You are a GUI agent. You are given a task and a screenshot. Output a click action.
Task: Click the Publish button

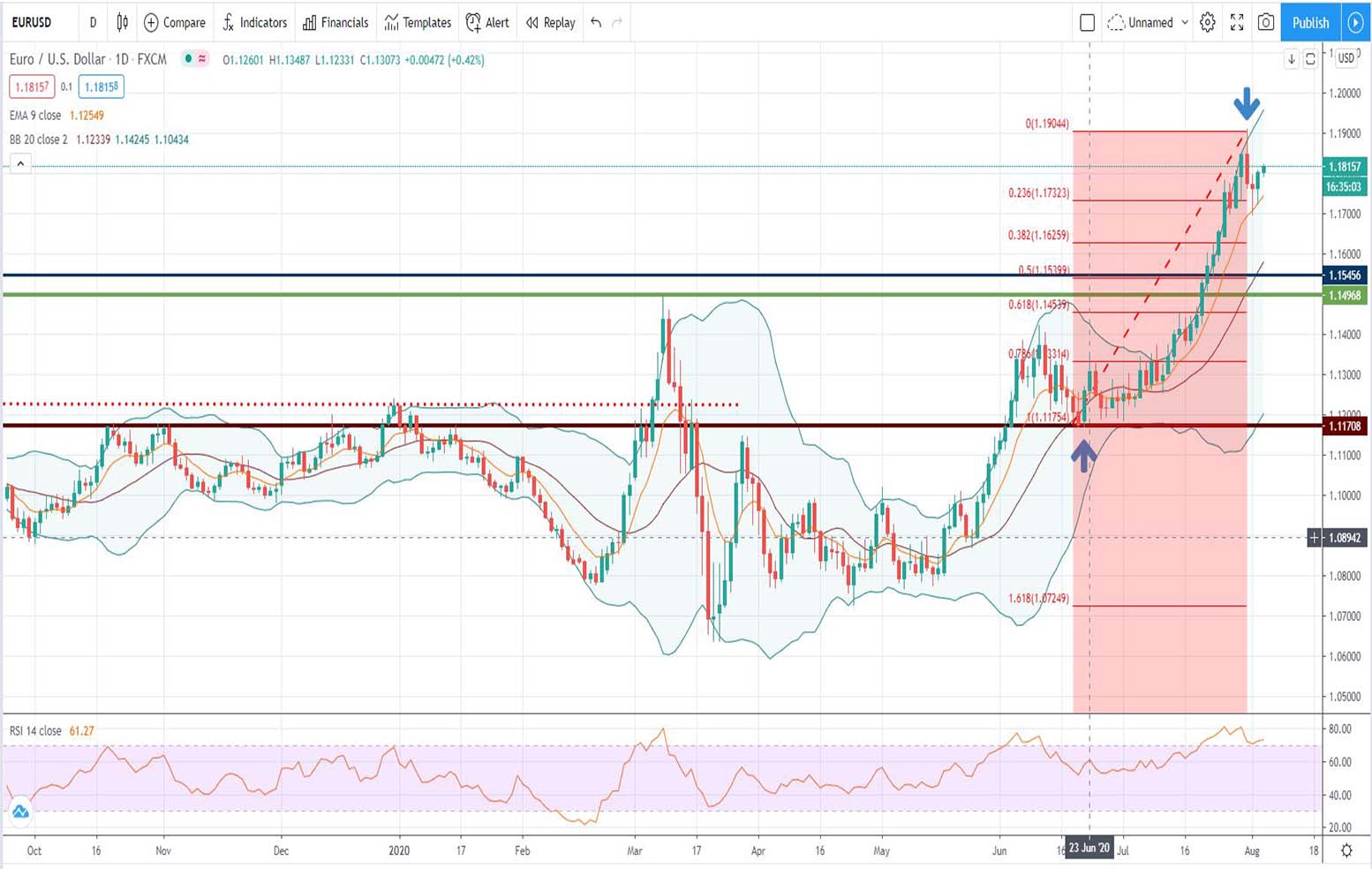click(1309, 23)
